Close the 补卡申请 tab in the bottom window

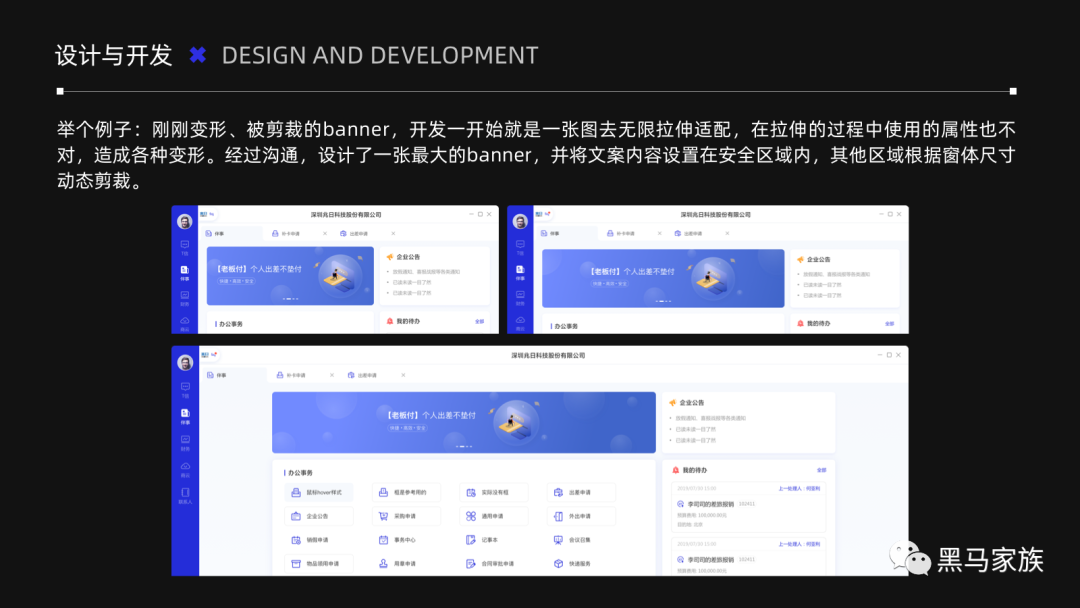tap(332, 375)
